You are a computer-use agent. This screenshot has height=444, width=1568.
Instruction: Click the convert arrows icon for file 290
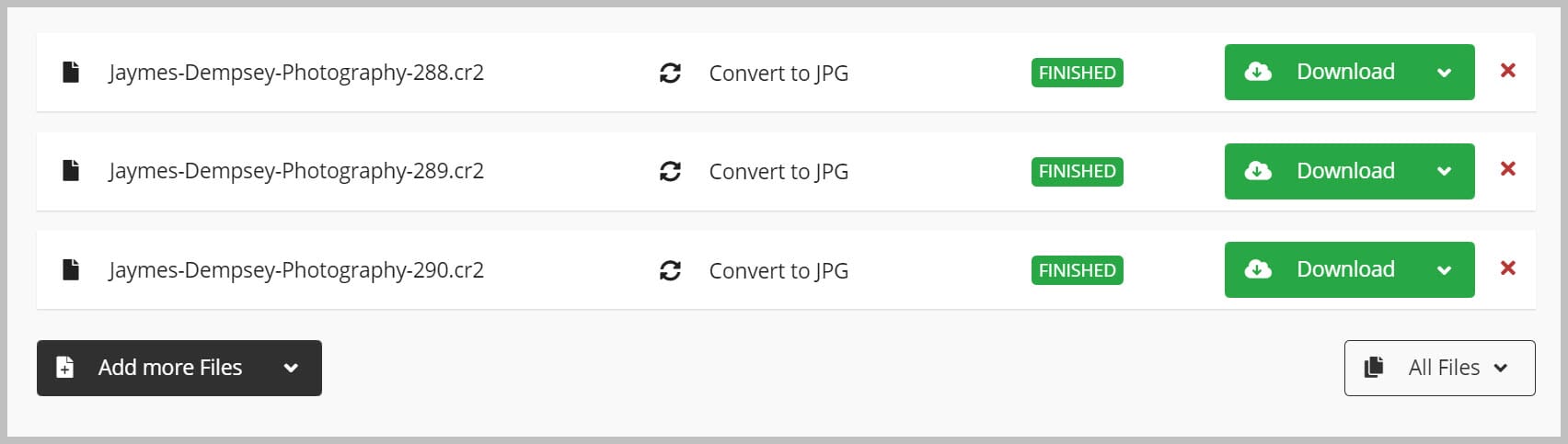point(670,270)
